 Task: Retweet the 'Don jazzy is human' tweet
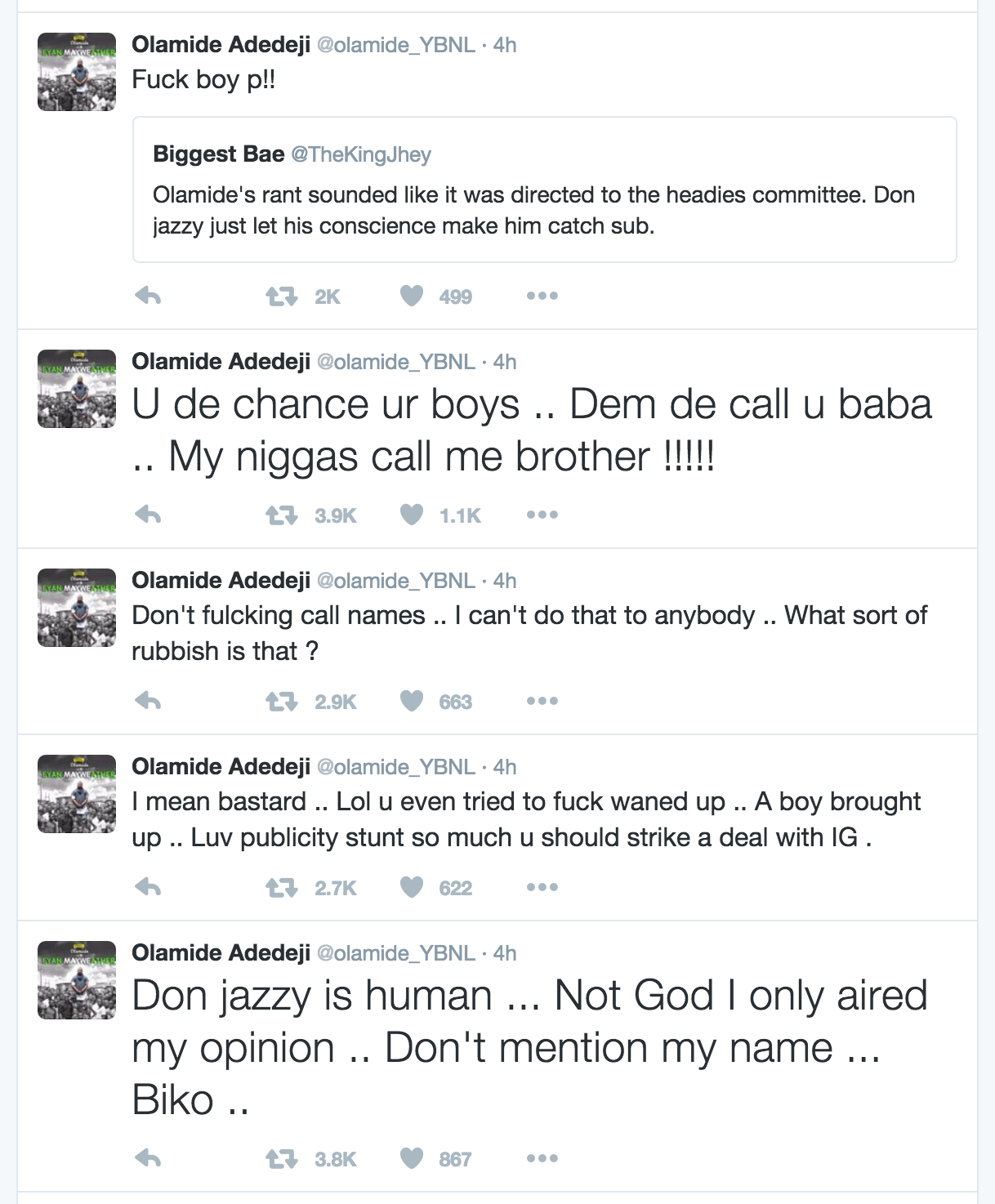tap(282, 1159)
